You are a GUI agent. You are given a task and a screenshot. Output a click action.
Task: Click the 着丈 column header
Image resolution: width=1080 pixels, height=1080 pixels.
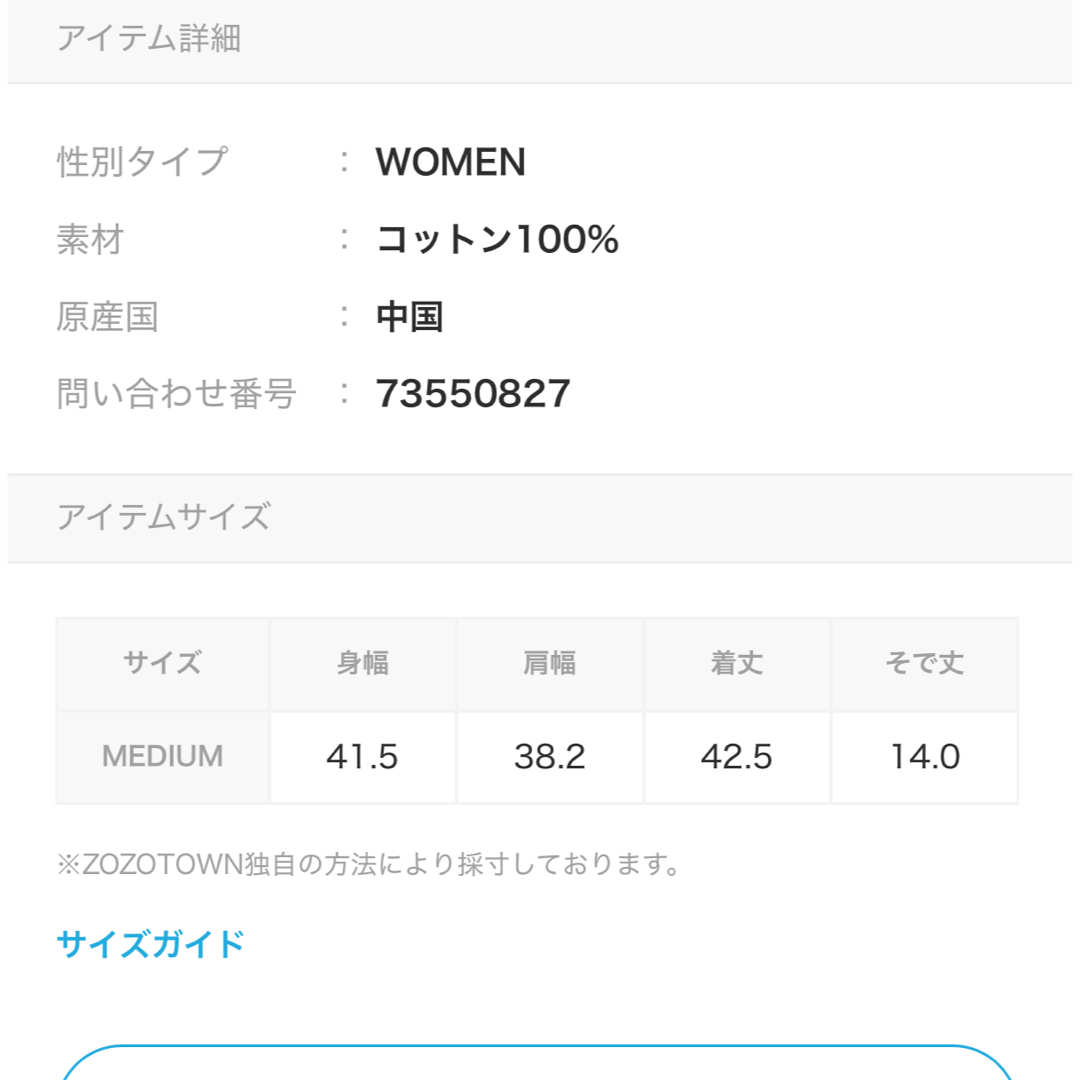click(737, 663)
